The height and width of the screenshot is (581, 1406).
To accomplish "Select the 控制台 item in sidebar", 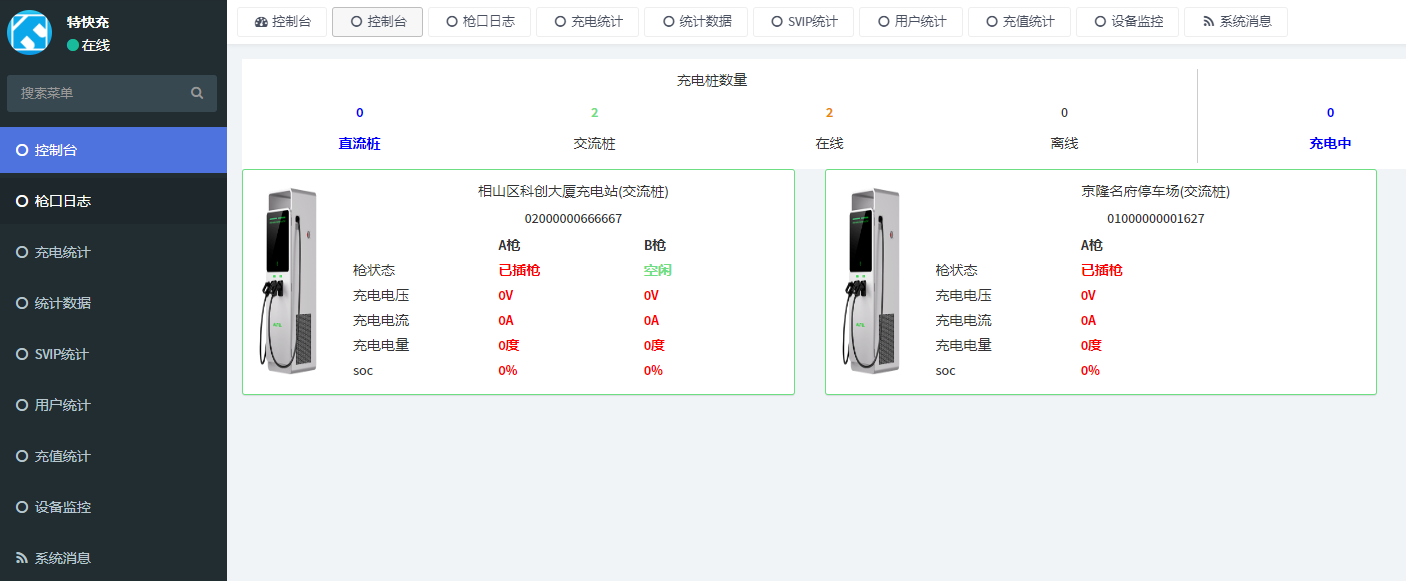I will (56, 150).
